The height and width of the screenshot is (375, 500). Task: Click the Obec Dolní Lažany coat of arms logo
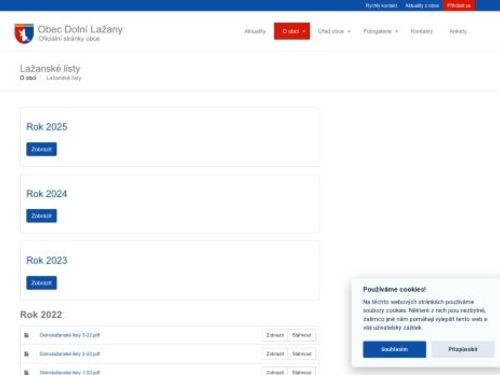pyautogui.click(x=24, y=33)
